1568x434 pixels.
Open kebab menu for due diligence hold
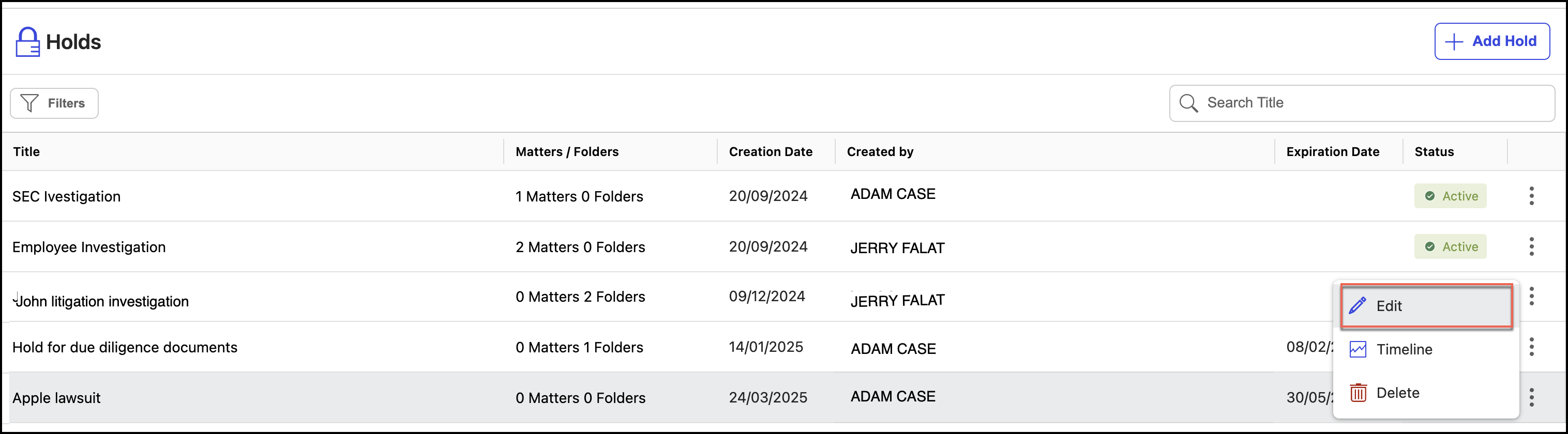(x=1531, y=347)
